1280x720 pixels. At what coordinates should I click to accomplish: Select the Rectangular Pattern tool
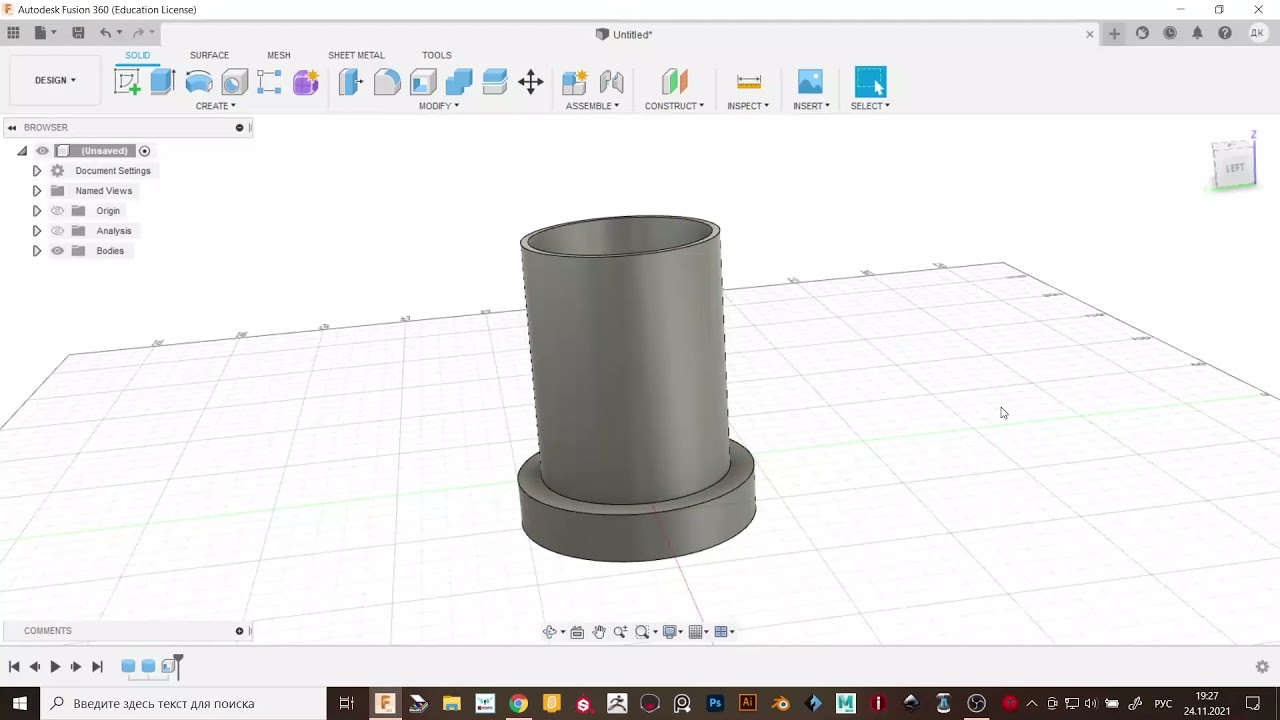[x=269, y=82]
